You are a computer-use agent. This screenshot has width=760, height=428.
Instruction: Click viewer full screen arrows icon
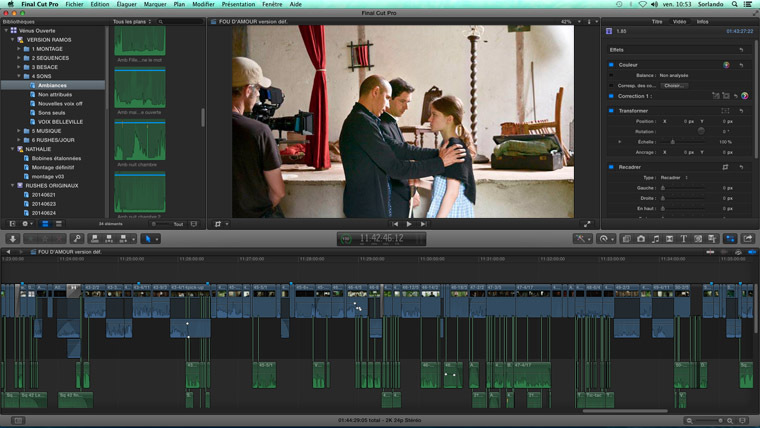587,224
